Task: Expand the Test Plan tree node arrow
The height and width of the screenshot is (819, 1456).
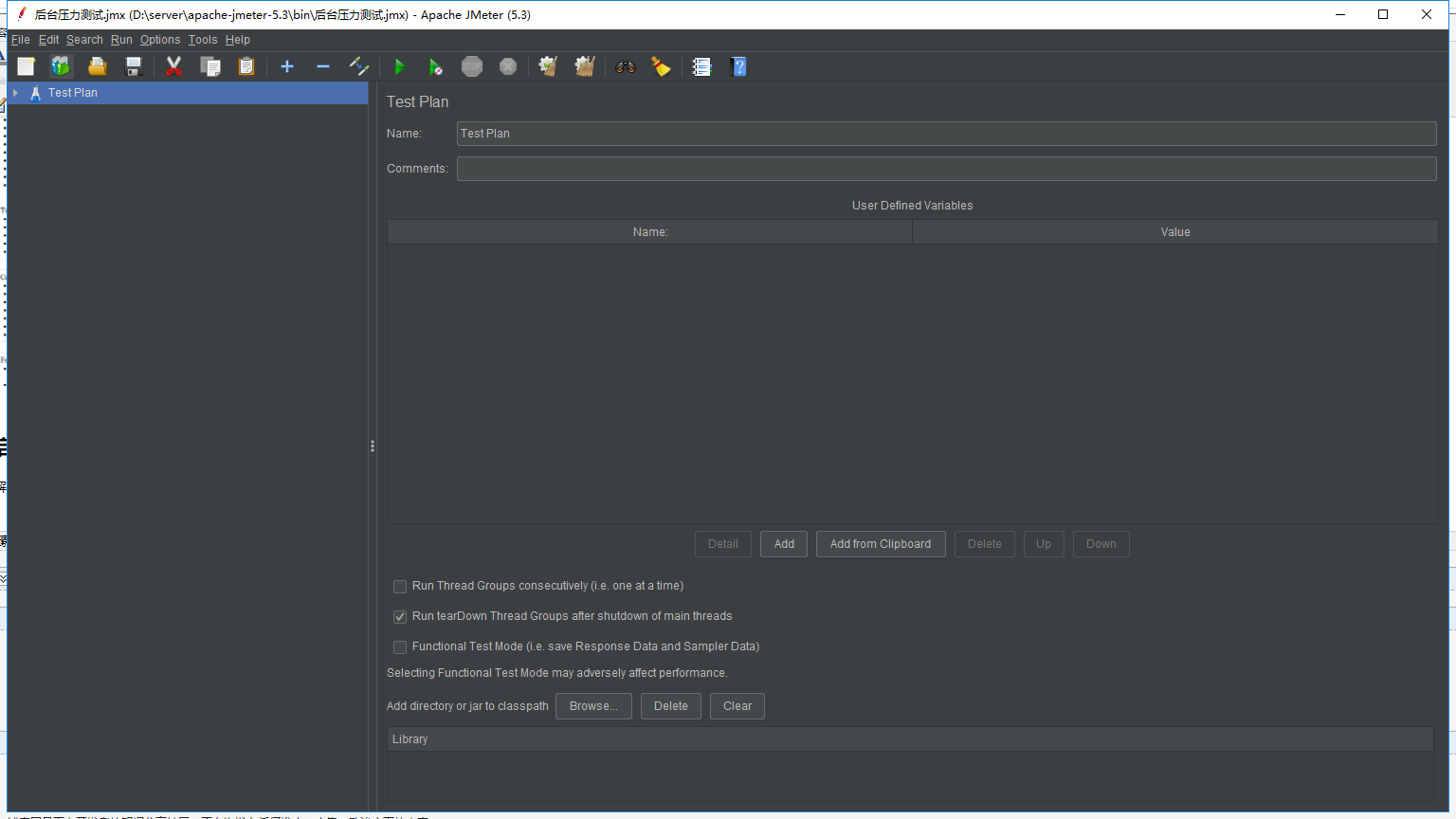Action: pos(16,93)
